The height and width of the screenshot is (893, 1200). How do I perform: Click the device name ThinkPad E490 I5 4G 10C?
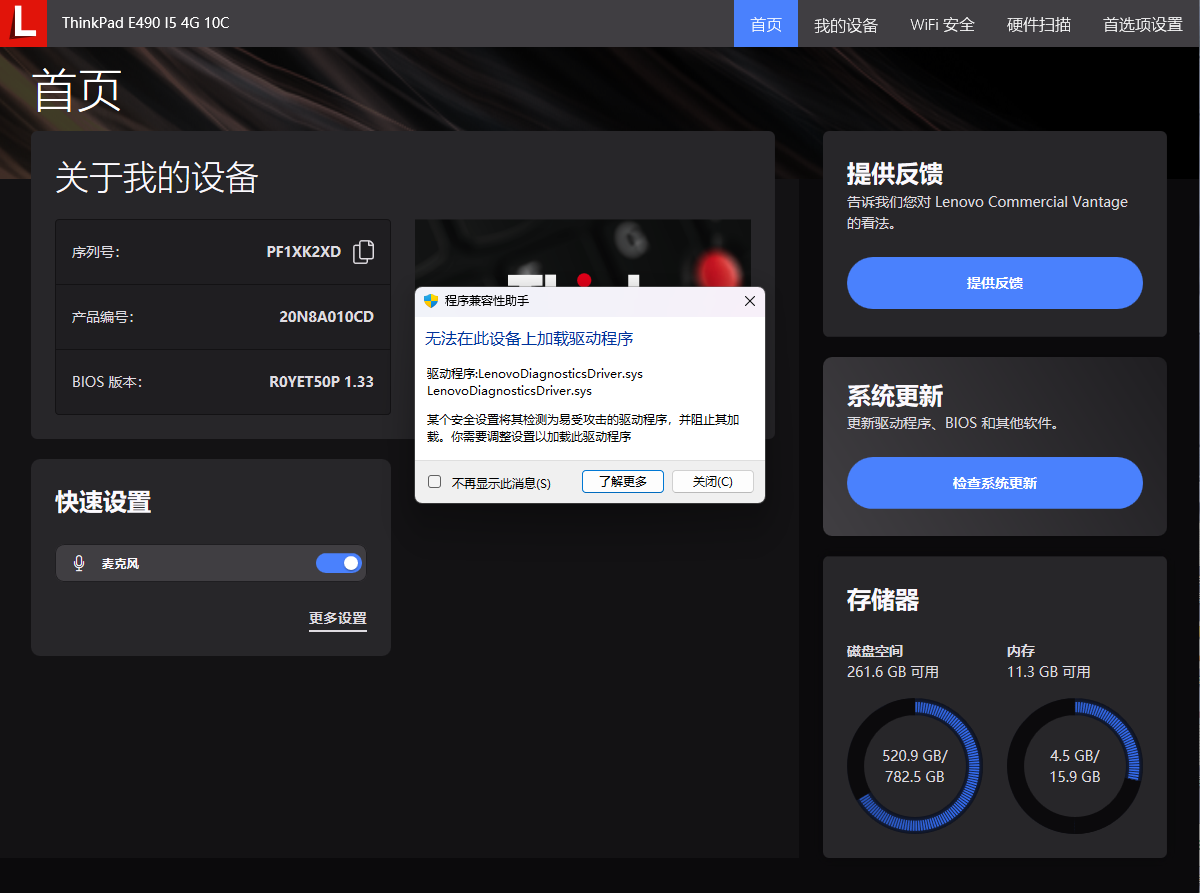[145, 23]
